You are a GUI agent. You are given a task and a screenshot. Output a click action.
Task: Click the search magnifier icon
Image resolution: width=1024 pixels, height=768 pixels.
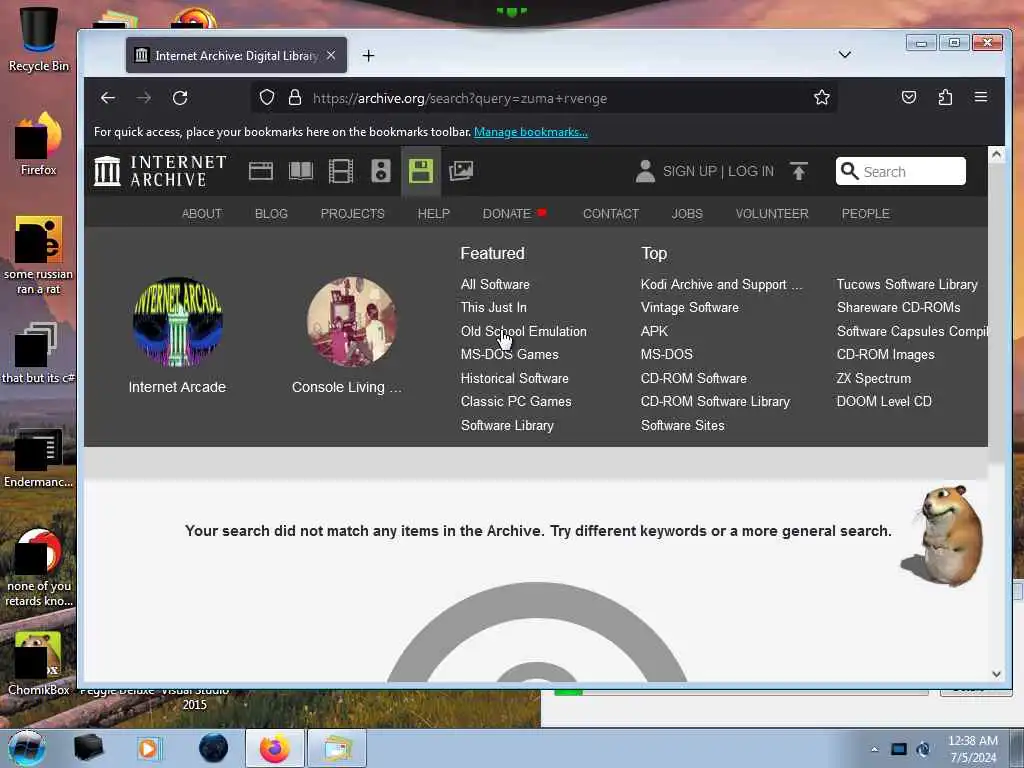point(850,171)
